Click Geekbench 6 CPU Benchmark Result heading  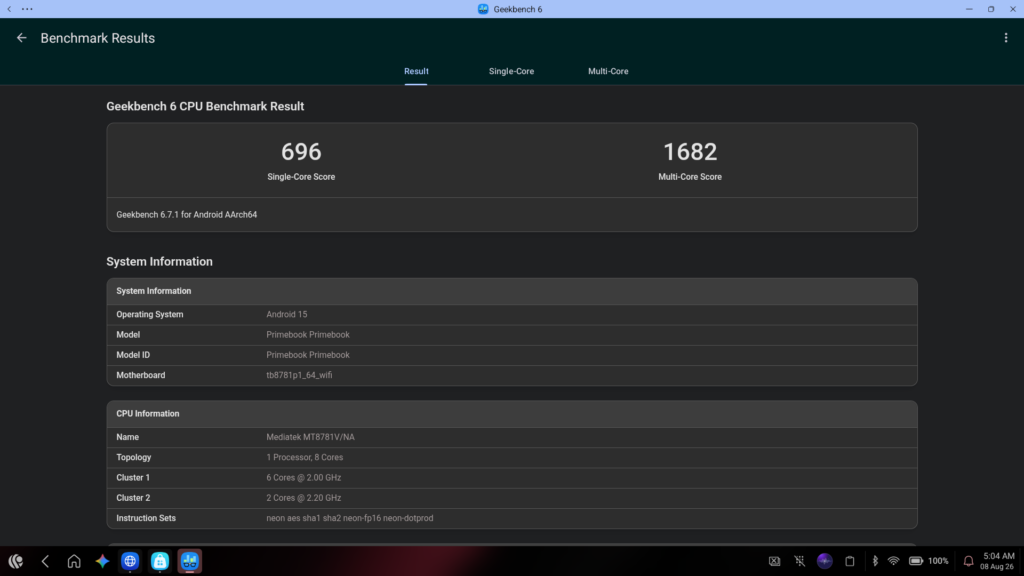(205, 106)
